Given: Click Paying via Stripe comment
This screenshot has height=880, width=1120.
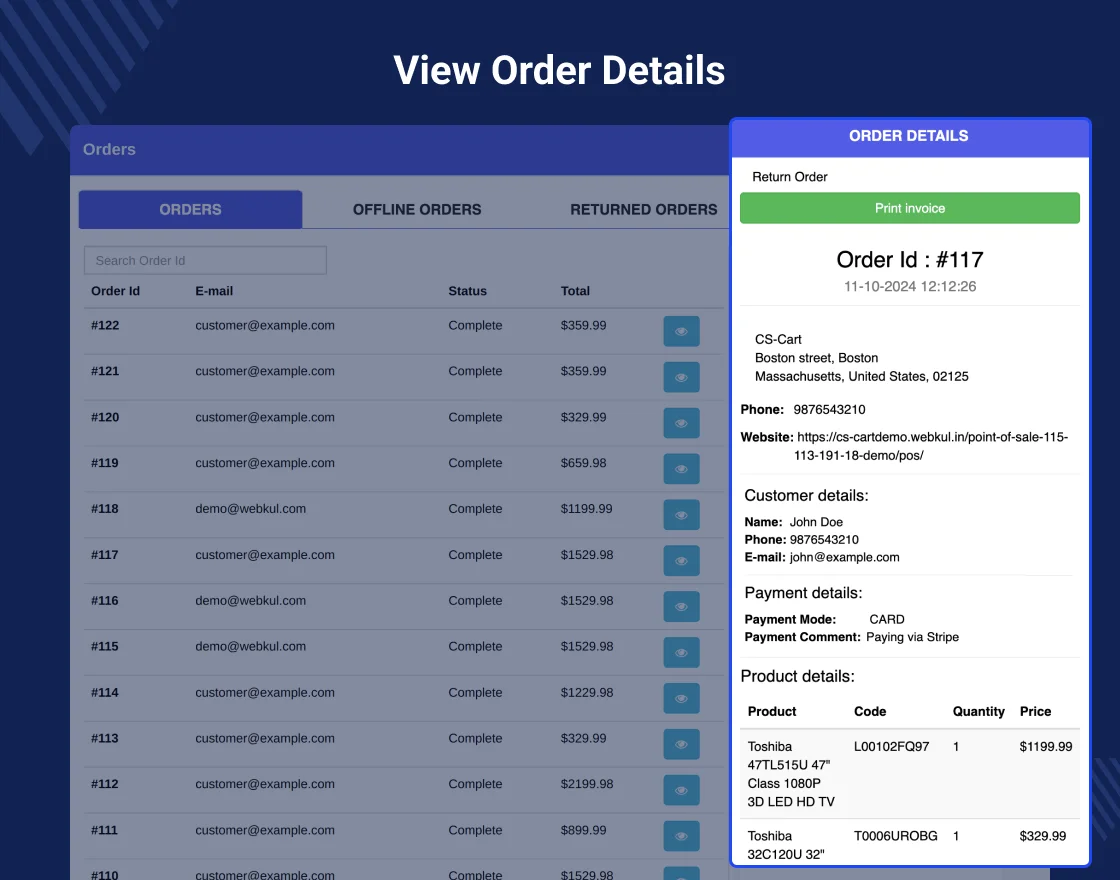Looking at the screenshot, I should pyautogui.click(x=912, y=637).
